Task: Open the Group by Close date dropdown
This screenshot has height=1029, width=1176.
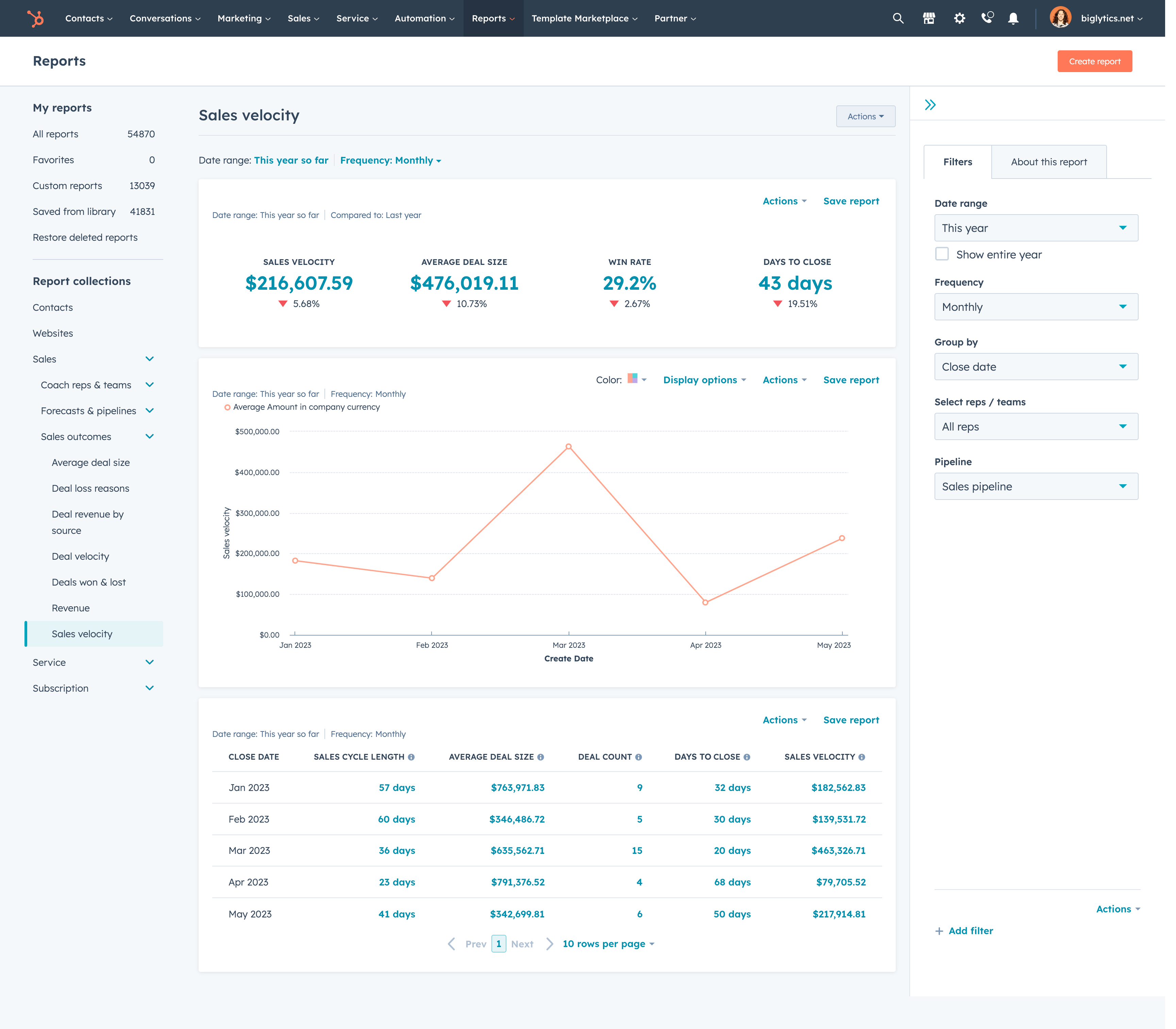Action: [1035, 366]
